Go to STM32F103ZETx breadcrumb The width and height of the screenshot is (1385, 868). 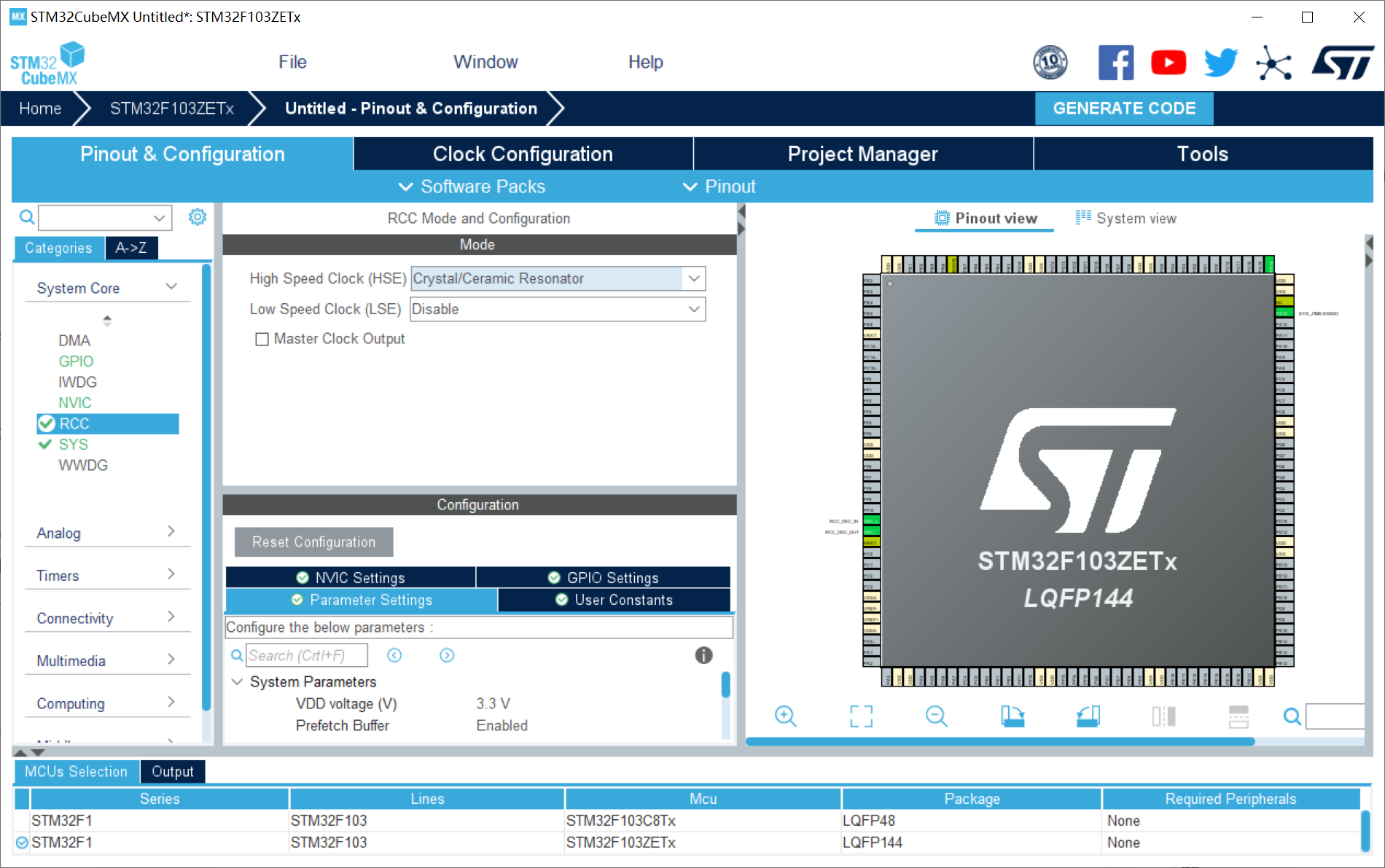[x=172, y=109]
